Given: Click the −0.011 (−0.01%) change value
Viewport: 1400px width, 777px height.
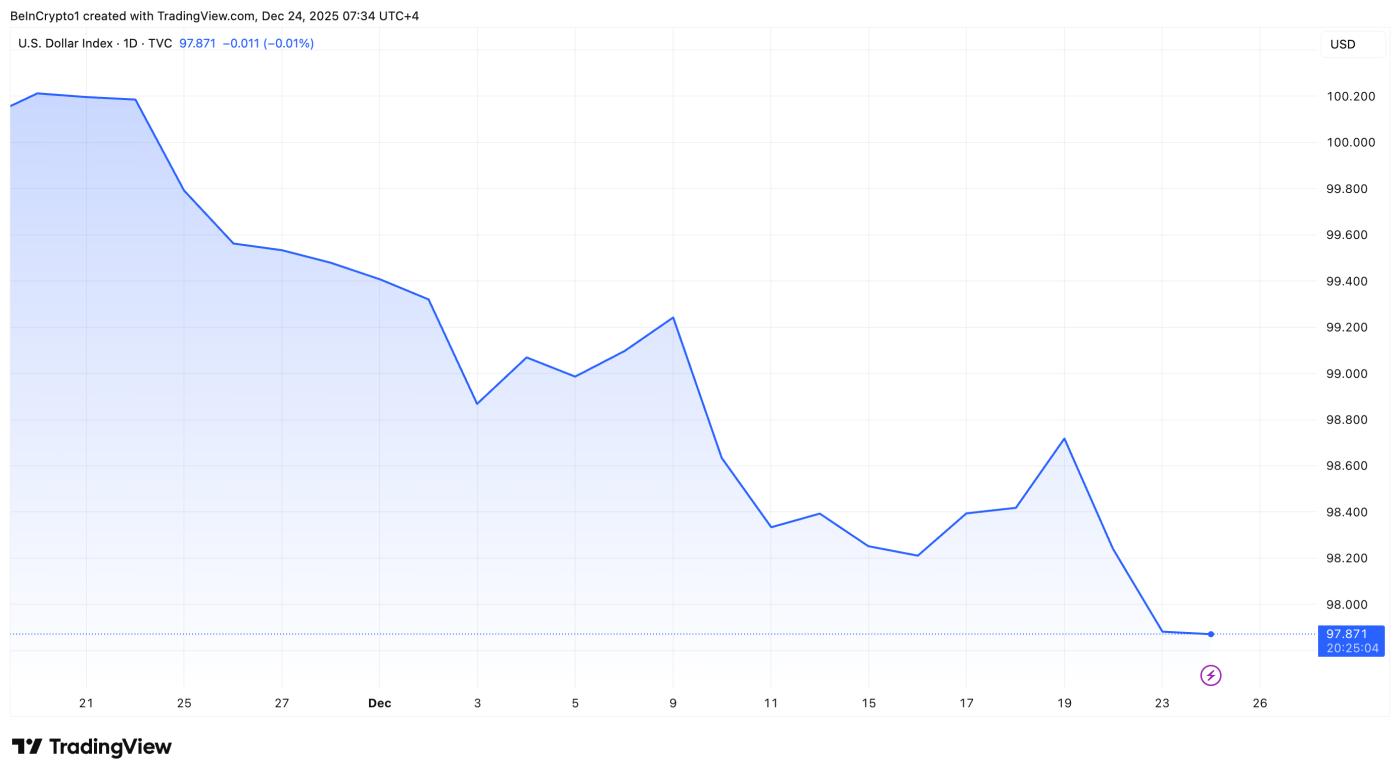Looking at the screenshot, I should point(268,44).
